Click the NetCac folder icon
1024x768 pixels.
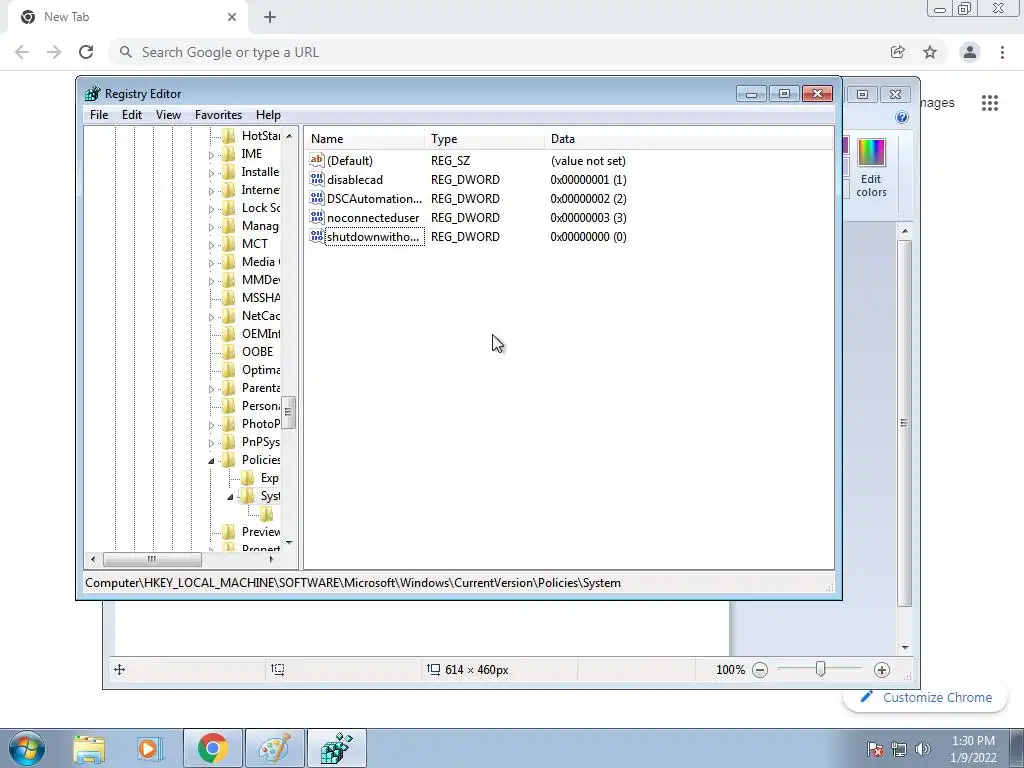[229, 316]
